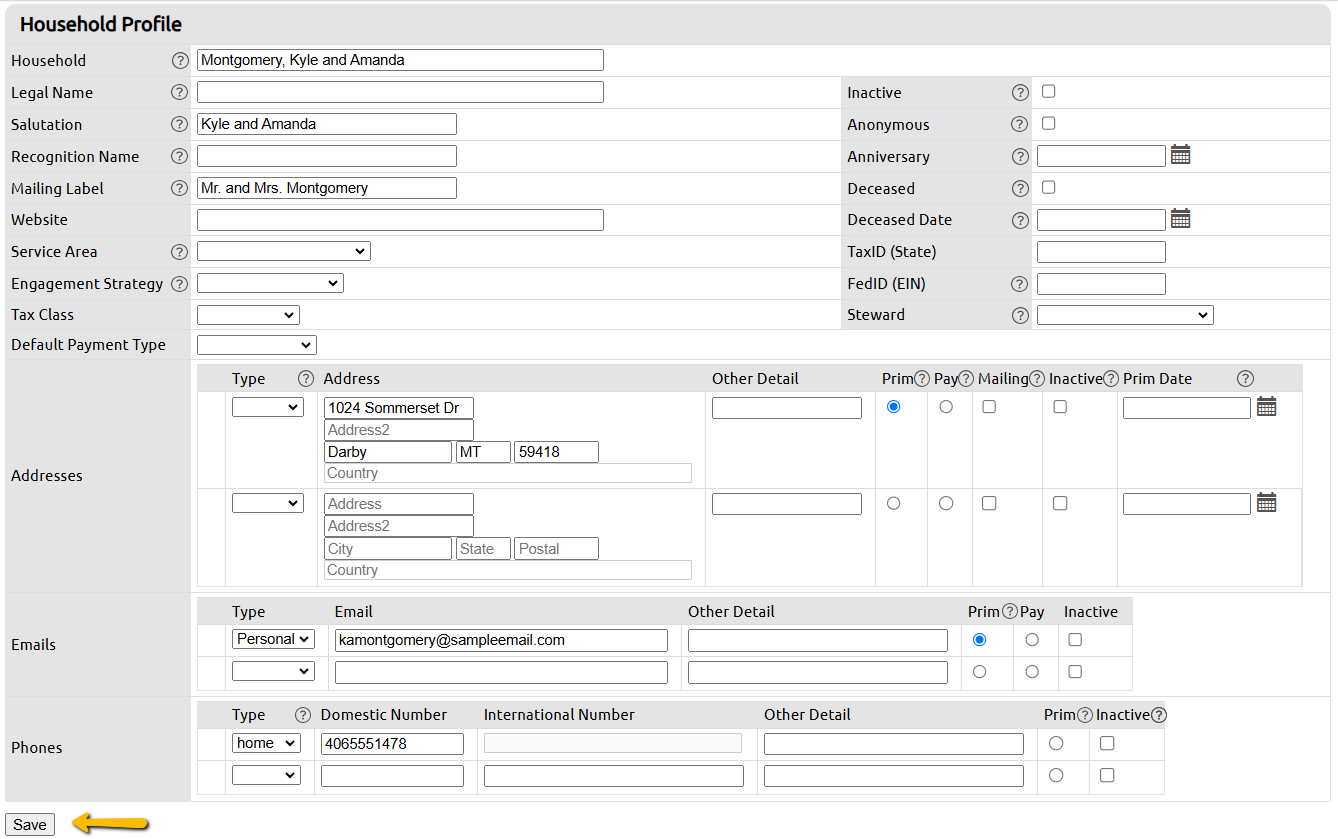The image size is (1338, 839).
Task: Click the Household name field
Action: (x=400, y=60)
